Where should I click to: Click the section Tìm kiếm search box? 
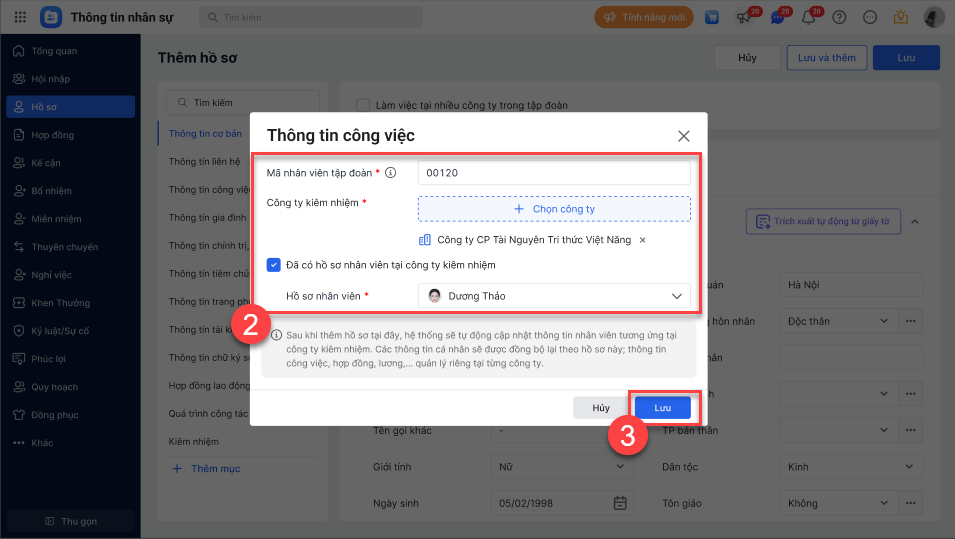[243, 103]
